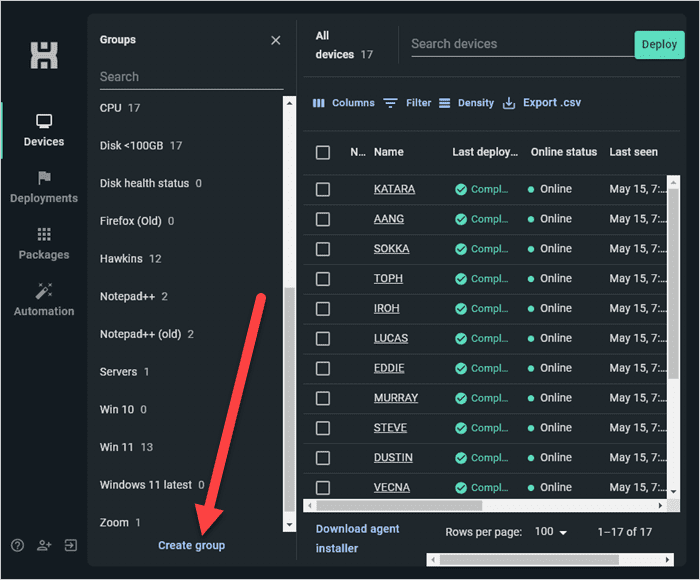Click the device table scroll-left arrow
This screenshot has height=580, width=700.
click(309, 505)
